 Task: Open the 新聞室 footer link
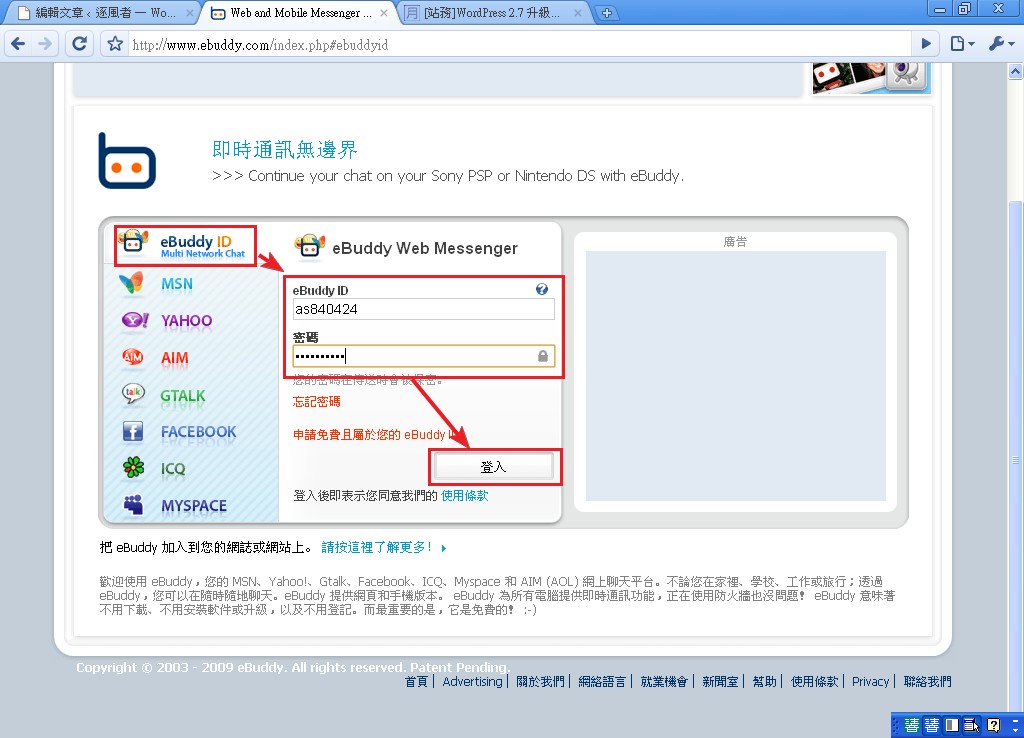[x=720, y=682]
